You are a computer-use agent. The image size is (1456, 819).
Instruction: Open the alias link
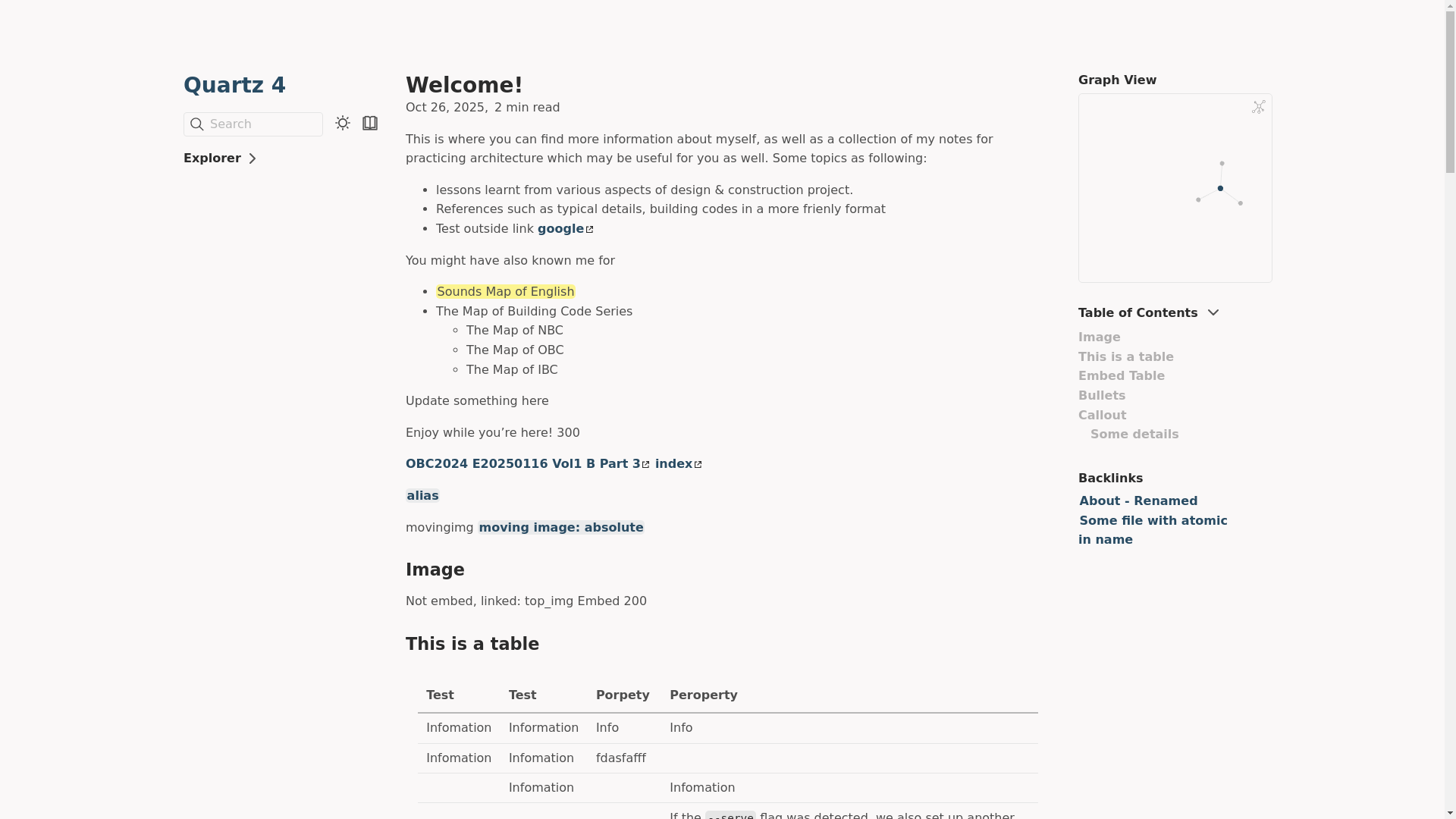(422, 496)
